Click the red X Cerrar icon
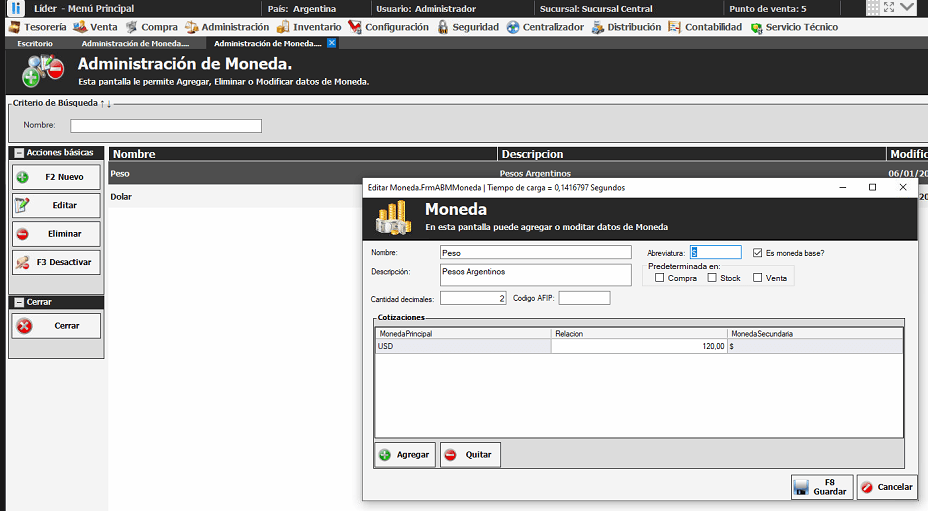Screen dimensions: 928x511 tap(25, 326)
